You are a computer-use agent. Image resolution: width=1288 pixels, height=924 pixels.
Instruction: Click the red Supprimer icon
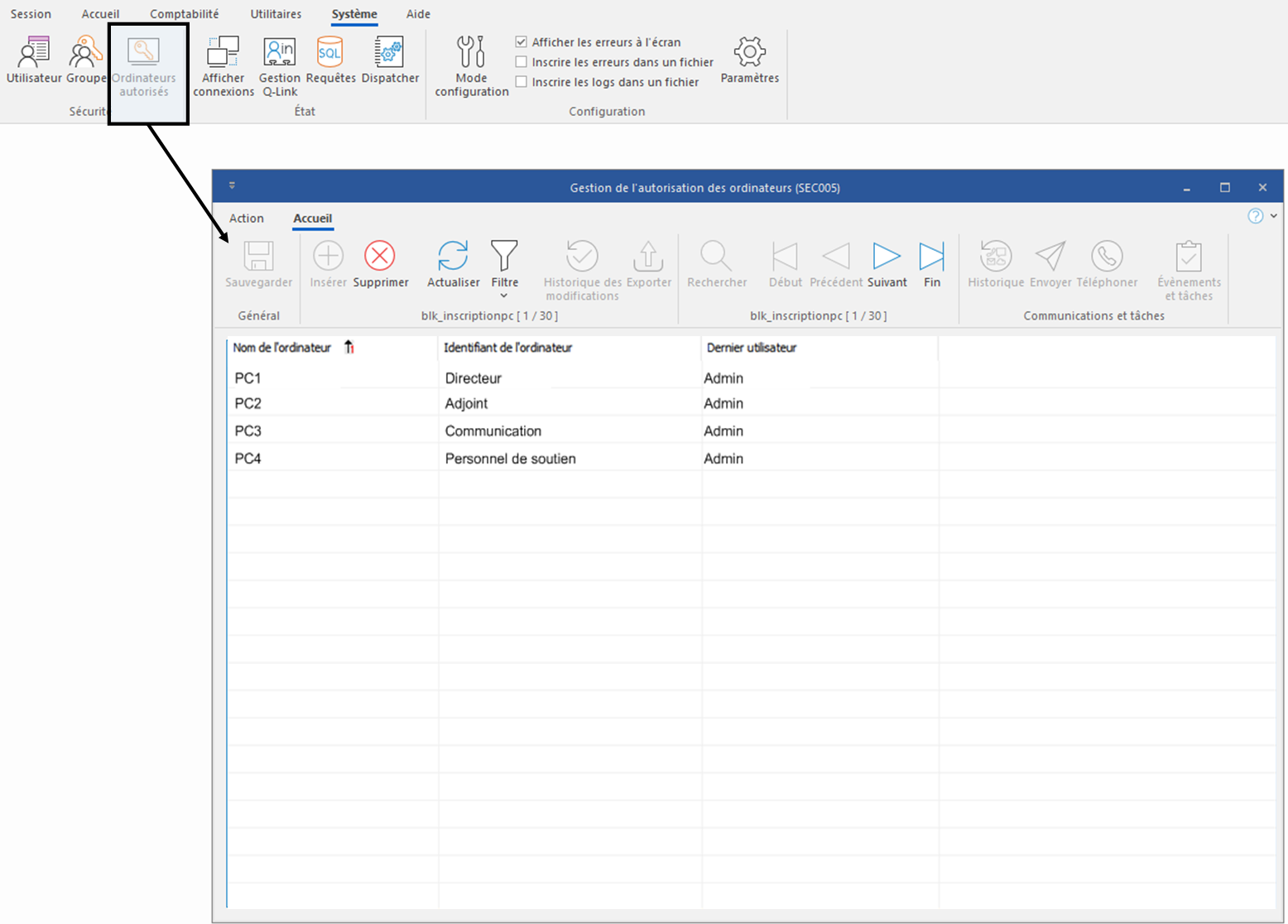tap(380, 257)
